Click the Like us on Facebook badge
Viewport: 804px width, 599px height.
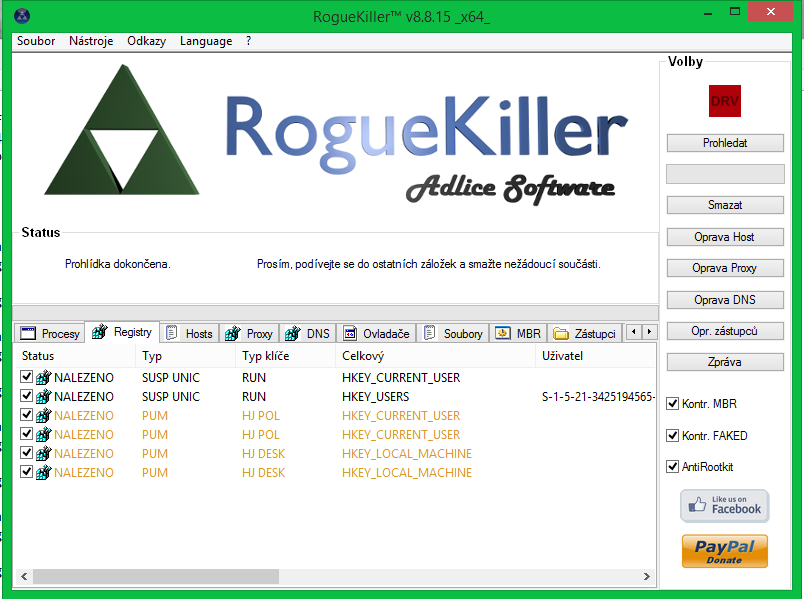coord(725,506)
